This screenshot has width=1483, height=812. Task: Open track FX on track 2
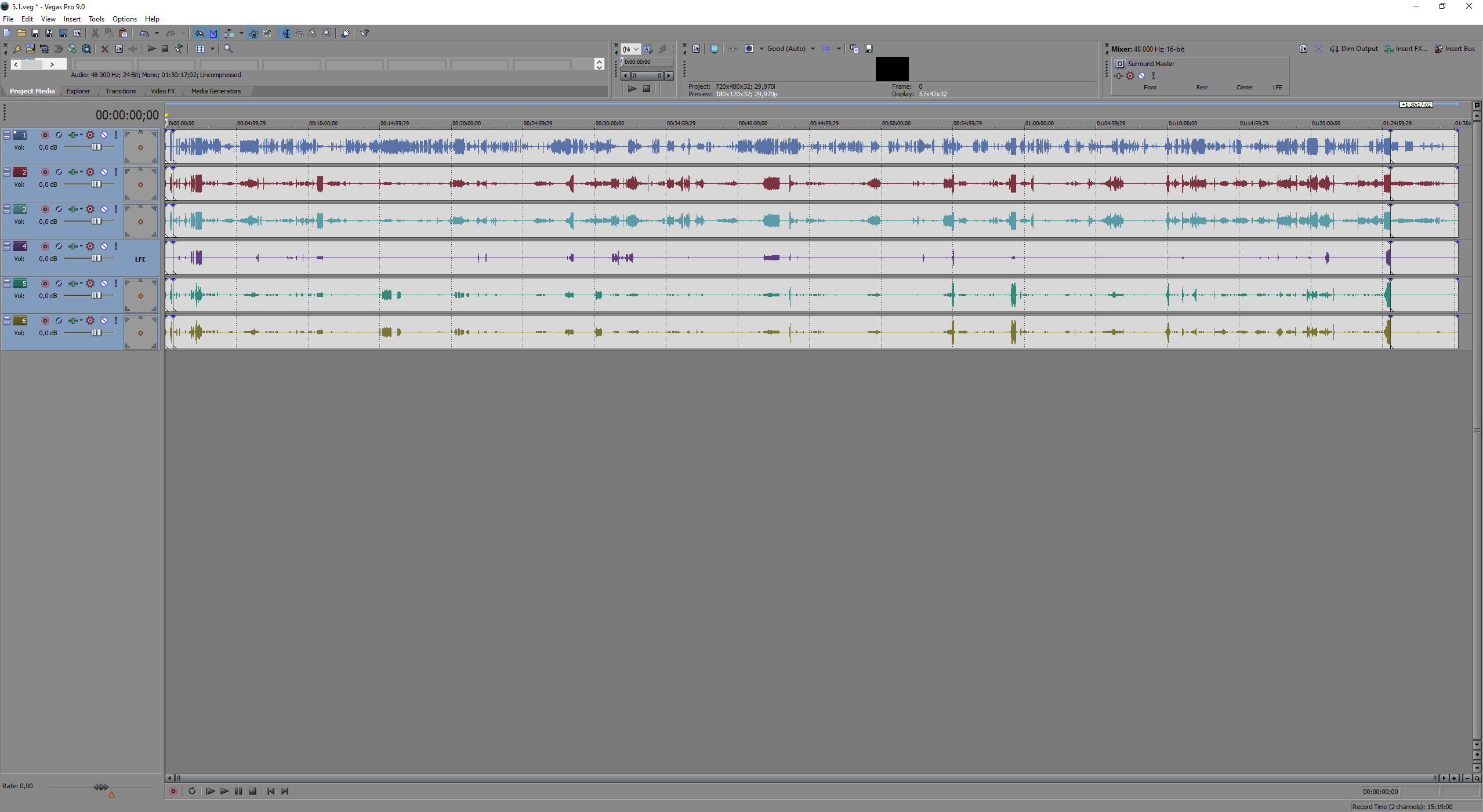pyautogui.click(x=90, y=172)
